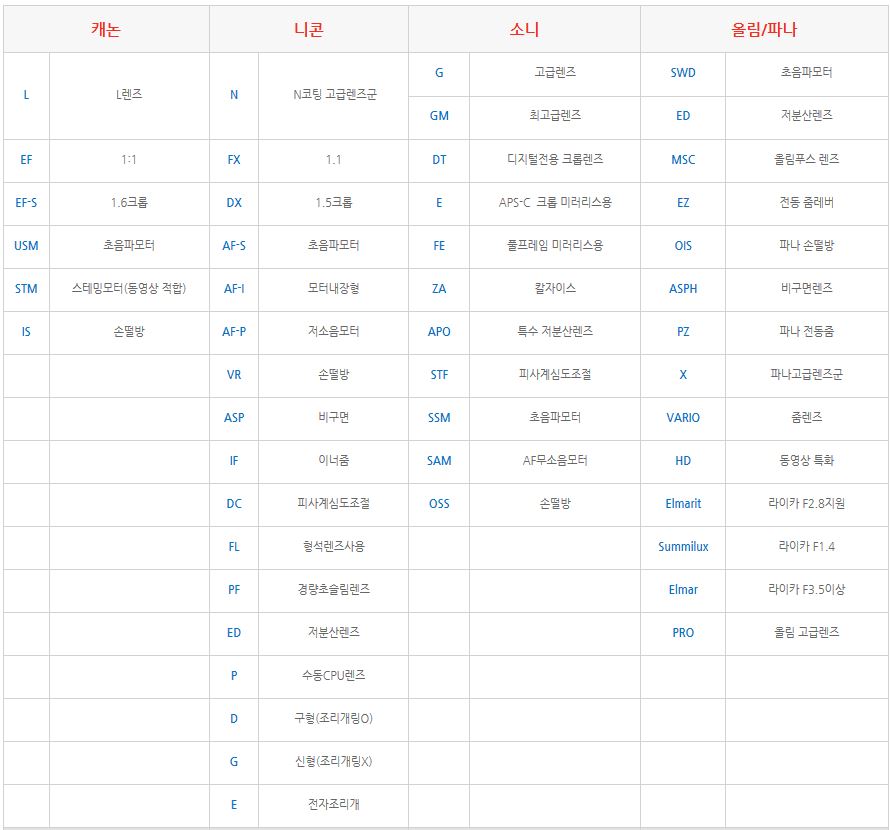Click the '형석렌즈사용' description
The height and width of the screenshot is (830, 890).
(x=334, y=547)
